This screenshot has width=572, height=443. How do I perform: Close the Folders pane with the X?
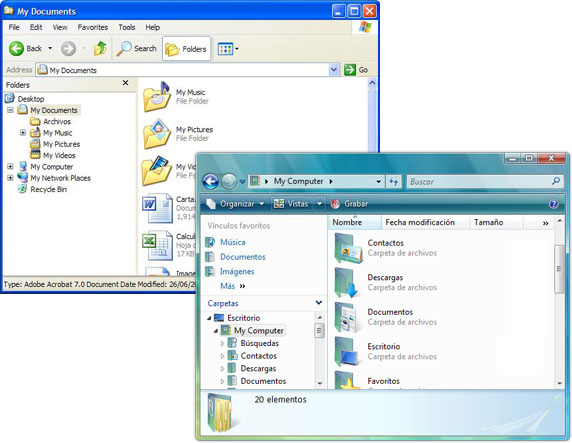pyautogui.click(x=125, y=83)
